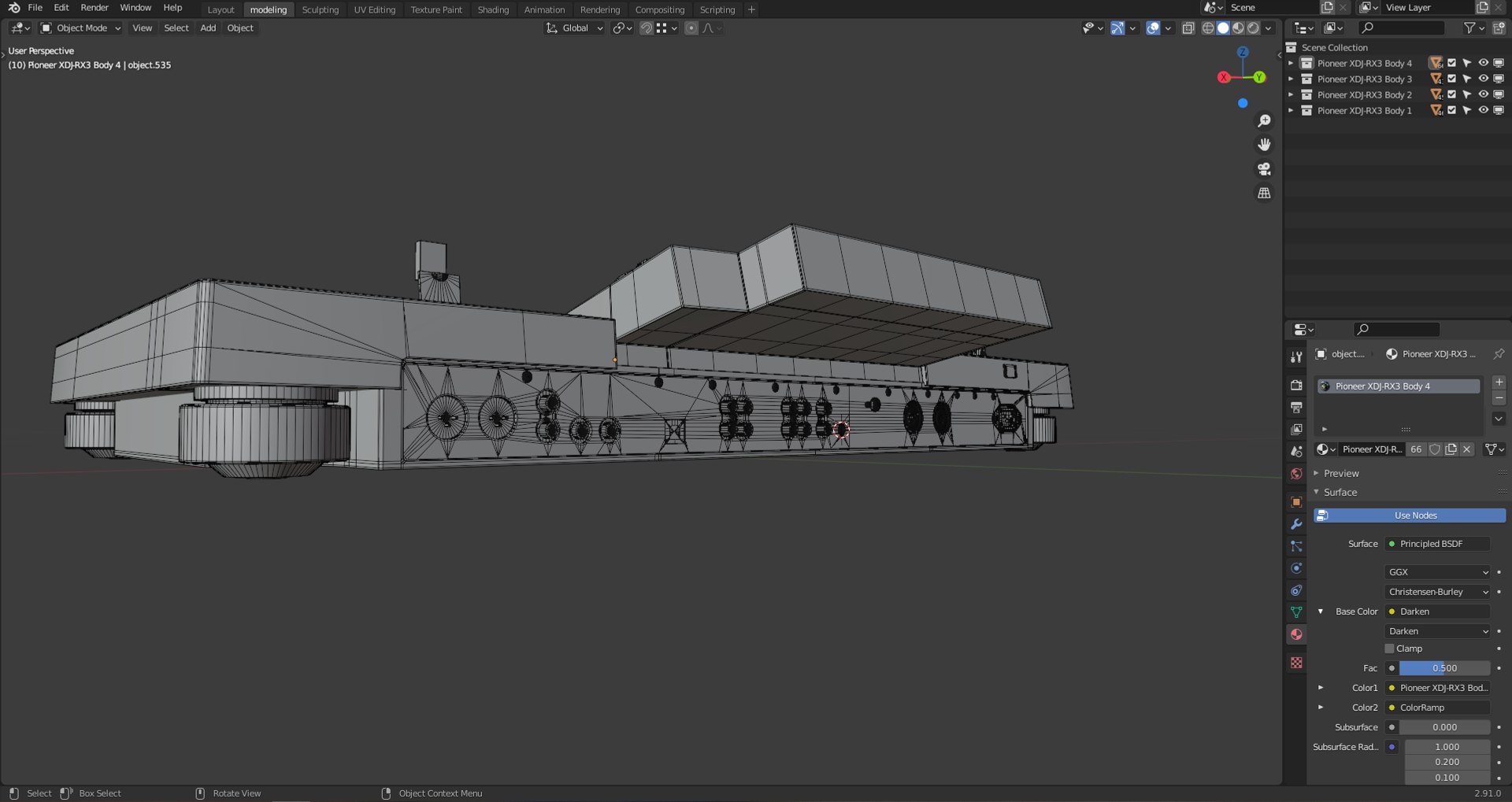Expand the Preview panel
1512x802 pixels.
tap(1341, 473)
